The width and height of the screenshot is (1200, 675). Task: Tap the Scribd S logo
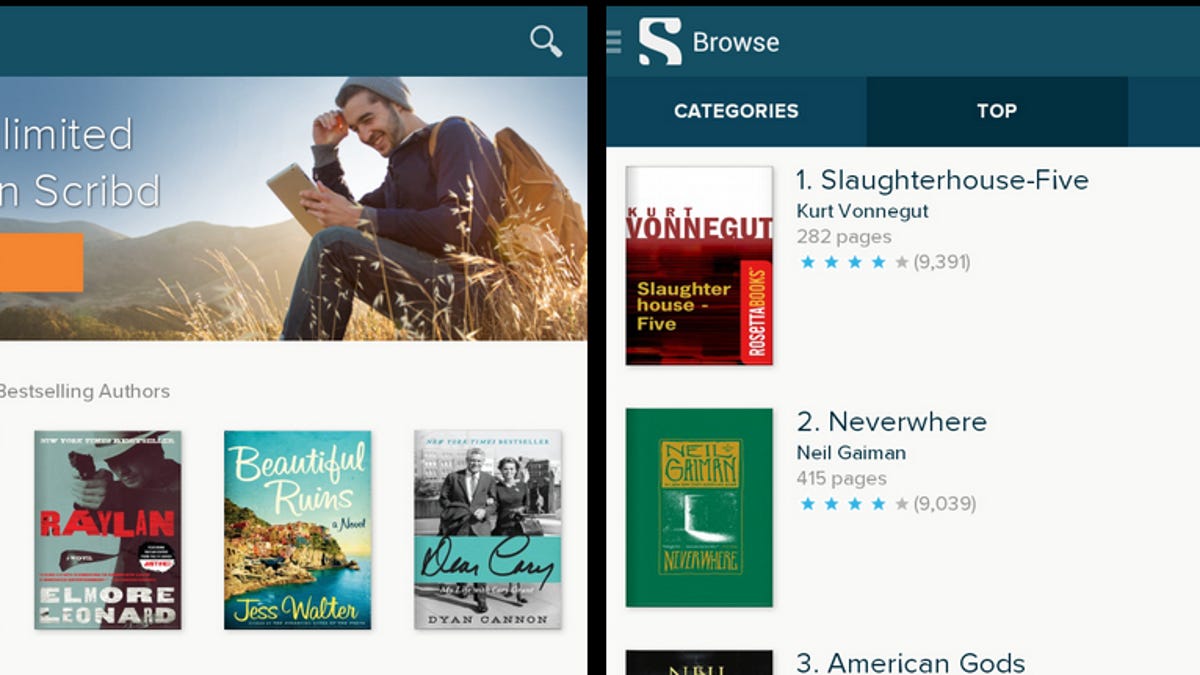[x=660, y=42]
